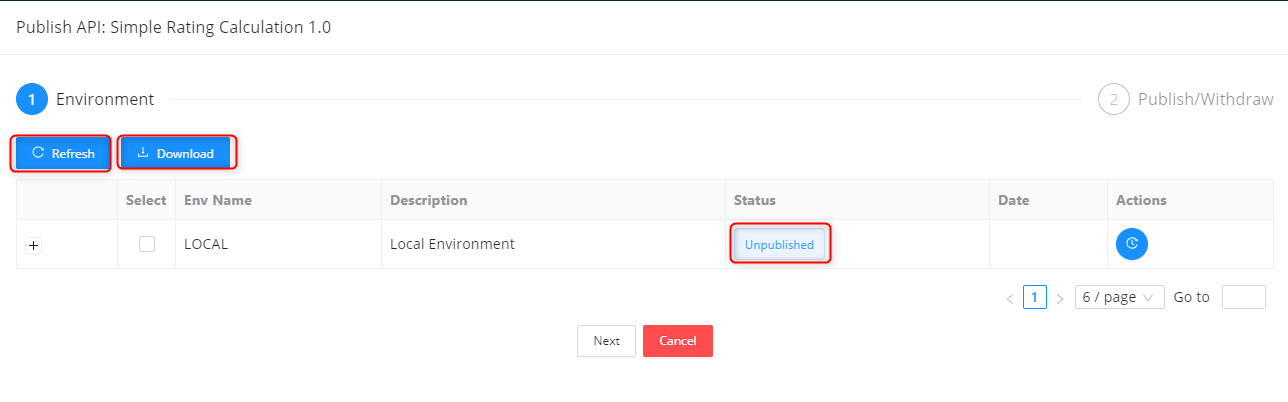Viewport: 1288px width, 402px height.
Task: Select step 1 Environment circle
Action: point(32,100)
